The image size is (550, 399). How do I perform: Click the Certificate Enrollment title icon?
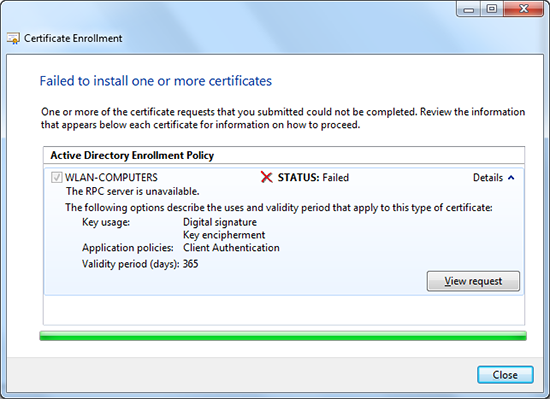[13, 38]
